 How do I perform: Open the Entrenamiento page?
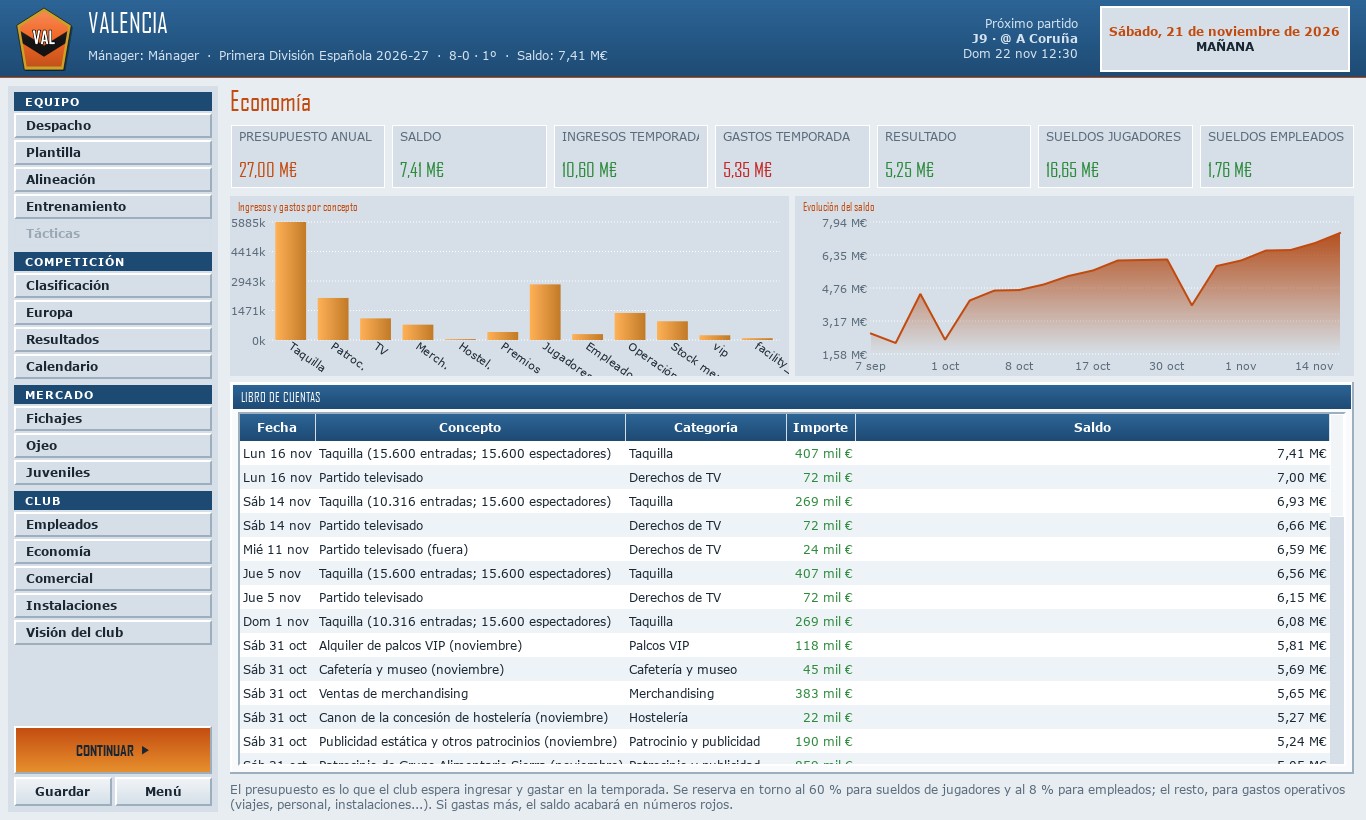click(113, 207)
